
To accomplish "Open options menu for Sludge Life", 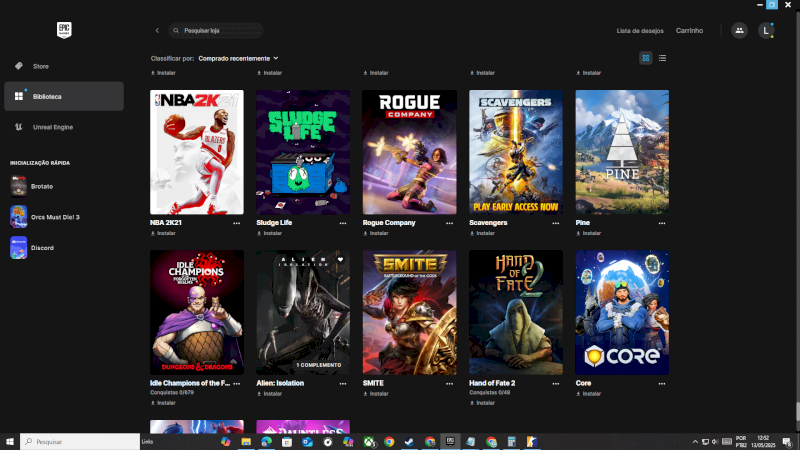I will (343, 223).
